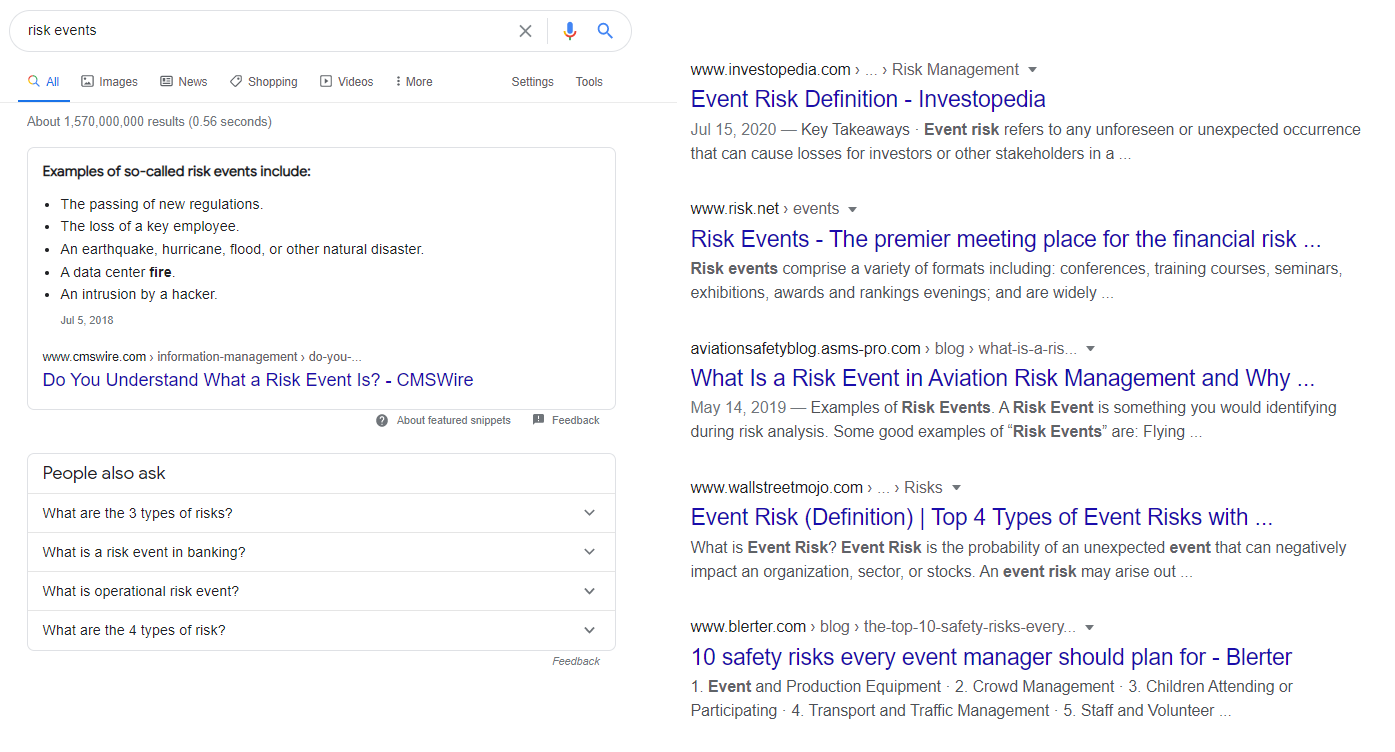Clear the search box with the X icon
The width and height of the screenshot is (1395, 752).
pos(525,31)
